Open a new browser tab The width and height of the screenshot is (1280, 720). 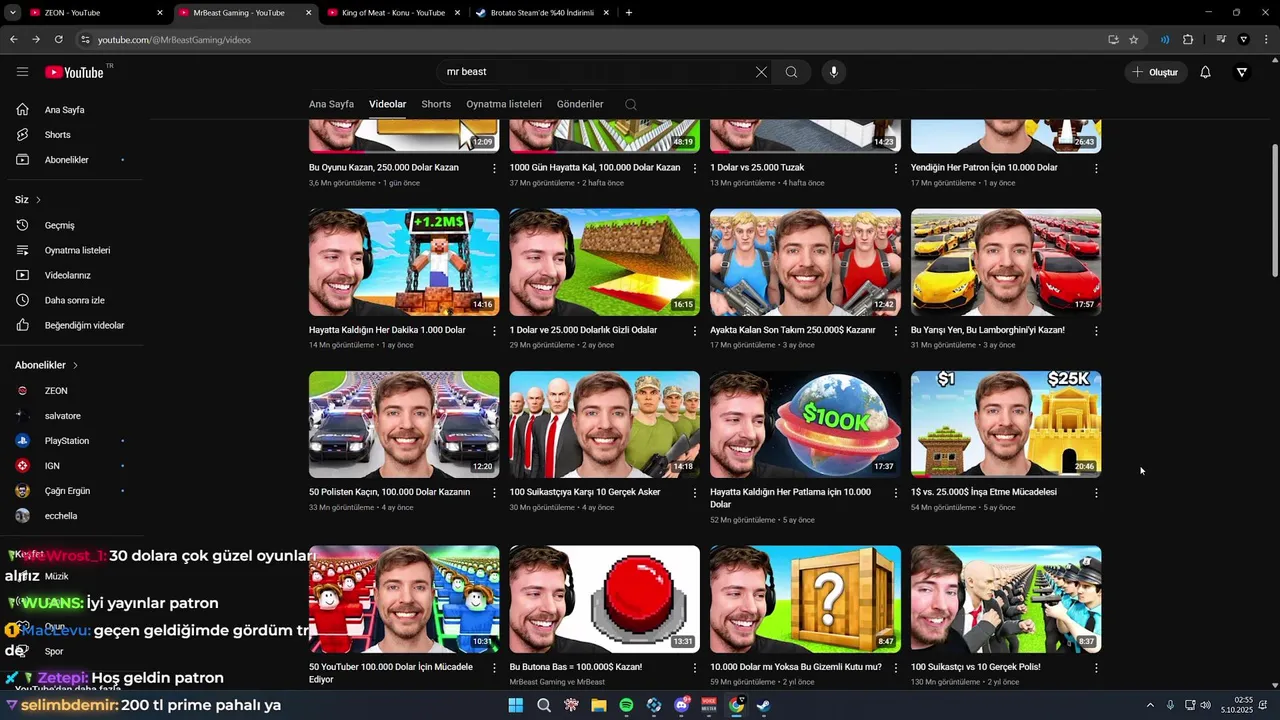coord(628,13)
